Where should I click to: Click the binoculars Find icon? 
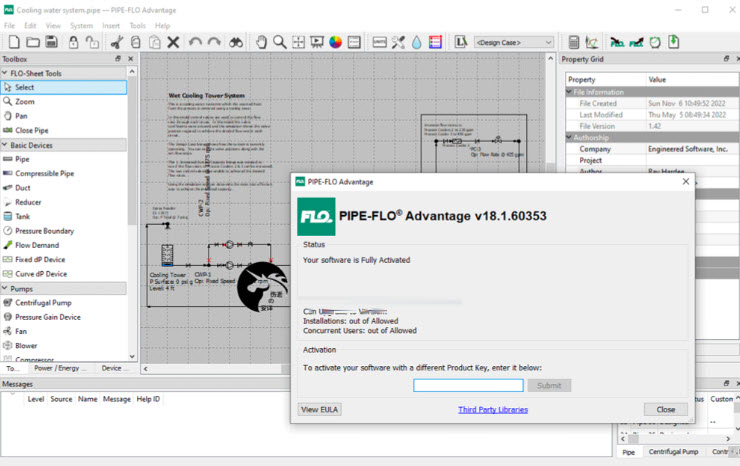[x=235, y=42]
